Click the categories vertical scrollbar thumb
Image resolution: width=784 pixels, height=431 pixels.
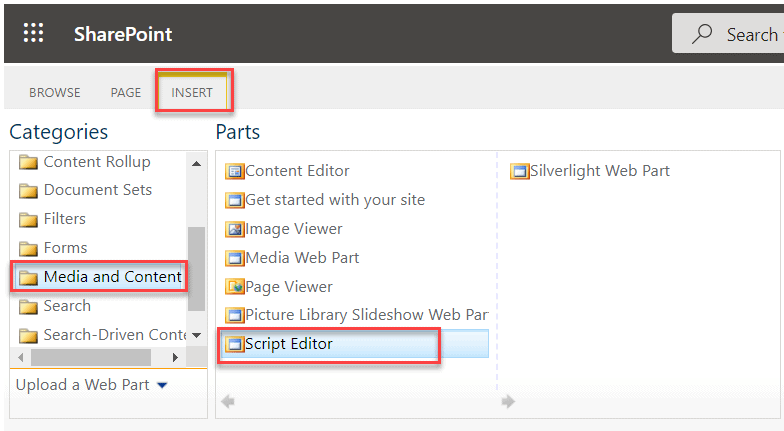tap(196, 269)
